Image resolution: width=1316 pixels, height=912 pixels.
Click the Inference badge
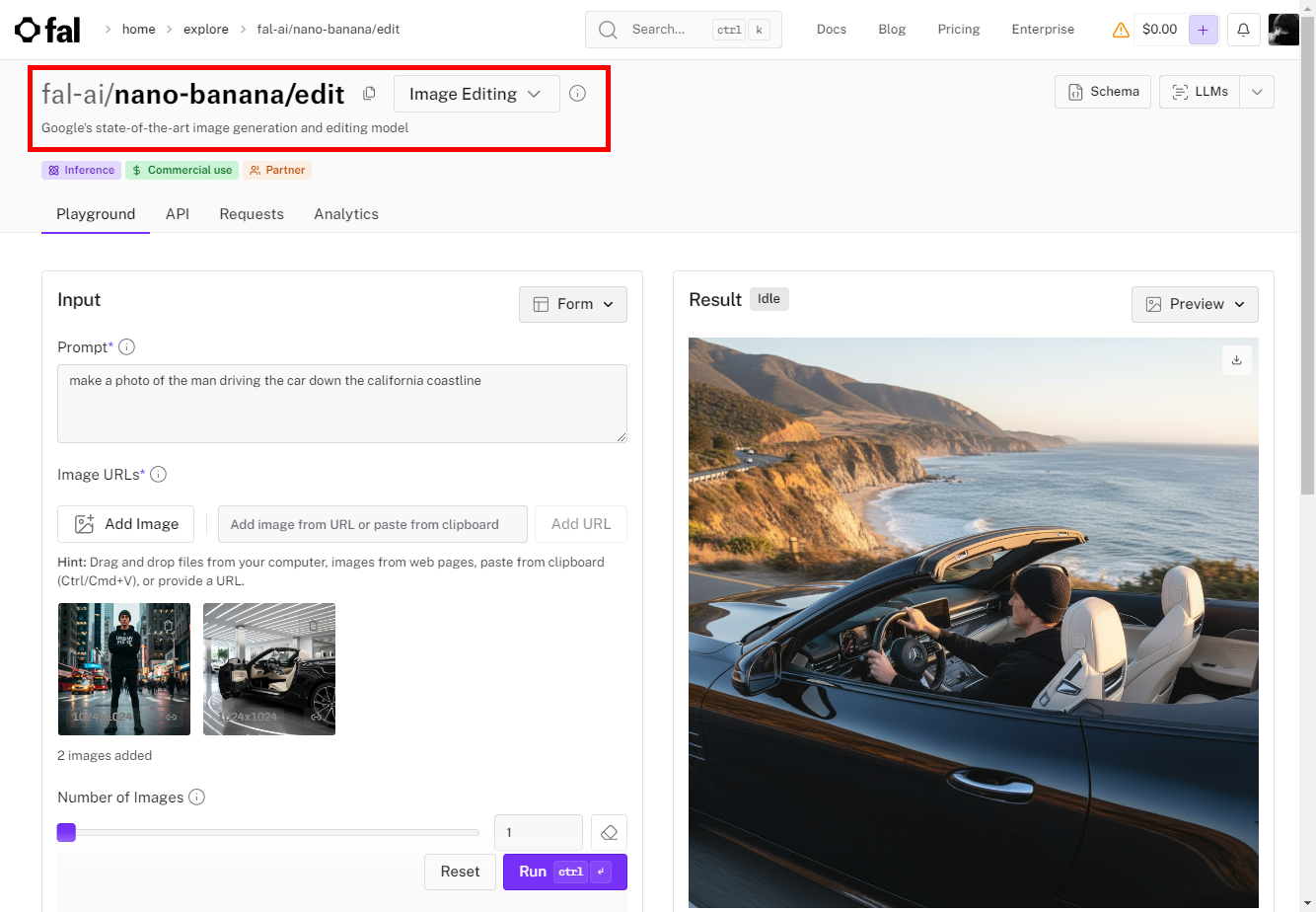pyautogui.click(x=81, y=170)
